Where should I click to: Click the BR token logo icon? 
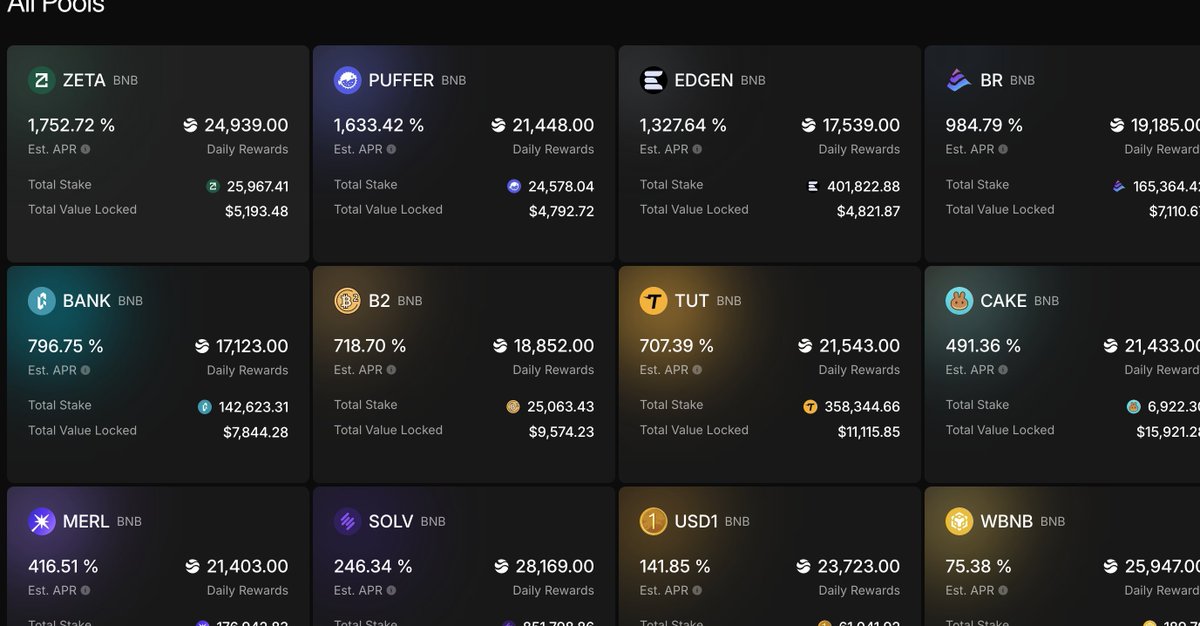tap(959, 80)
